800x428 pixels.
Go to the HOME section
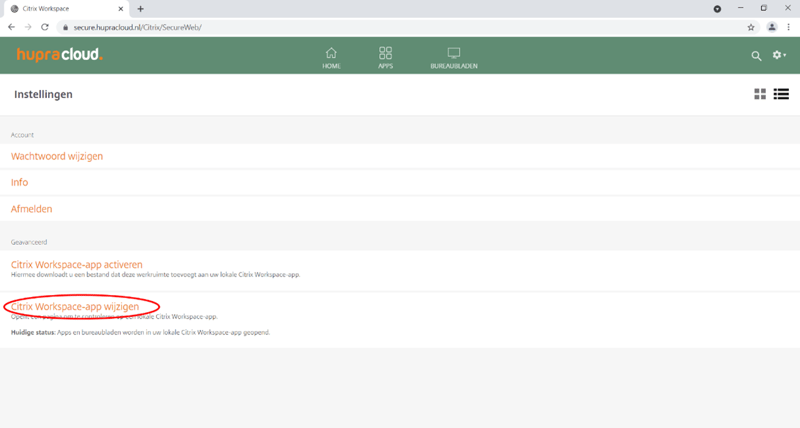coord(331,58)
